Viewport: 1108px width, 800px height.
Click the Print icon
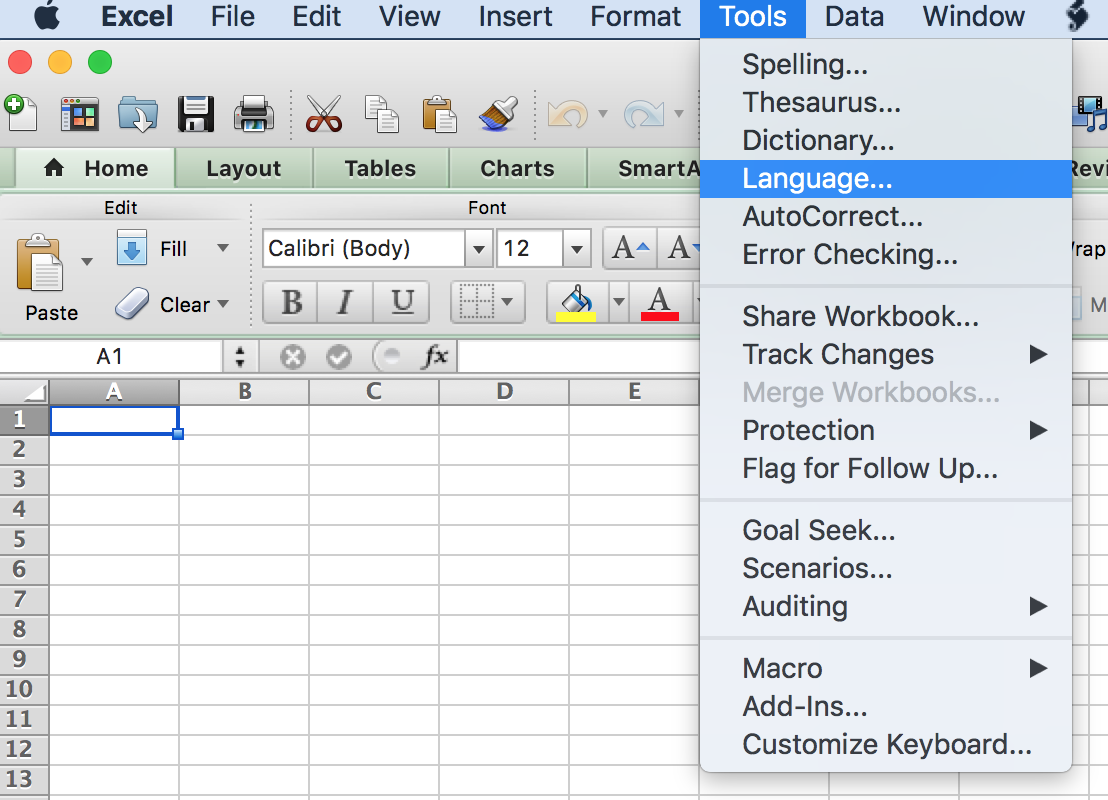point(254,114)
